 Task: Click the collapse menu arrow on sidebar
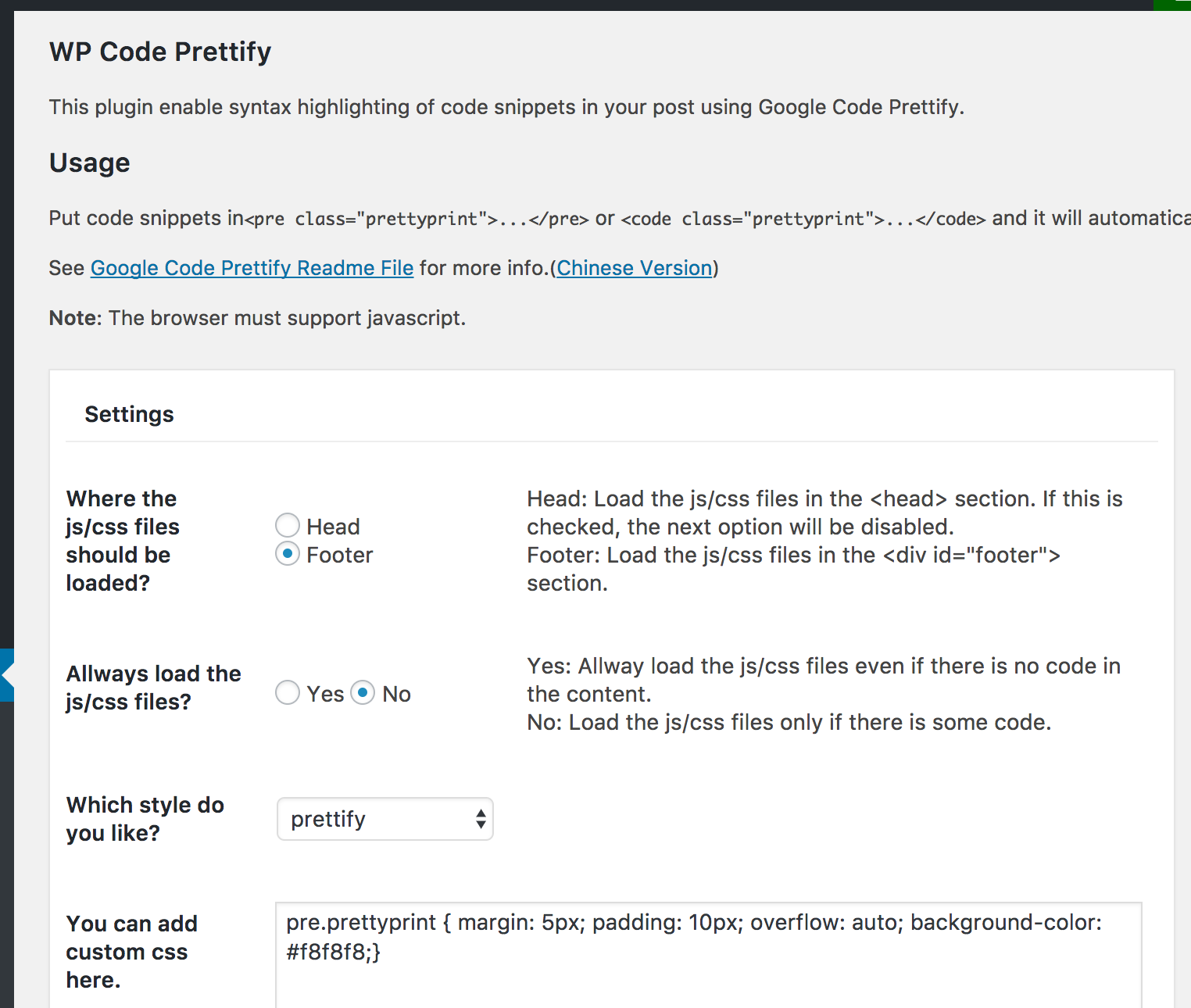[x=7, y=675]
